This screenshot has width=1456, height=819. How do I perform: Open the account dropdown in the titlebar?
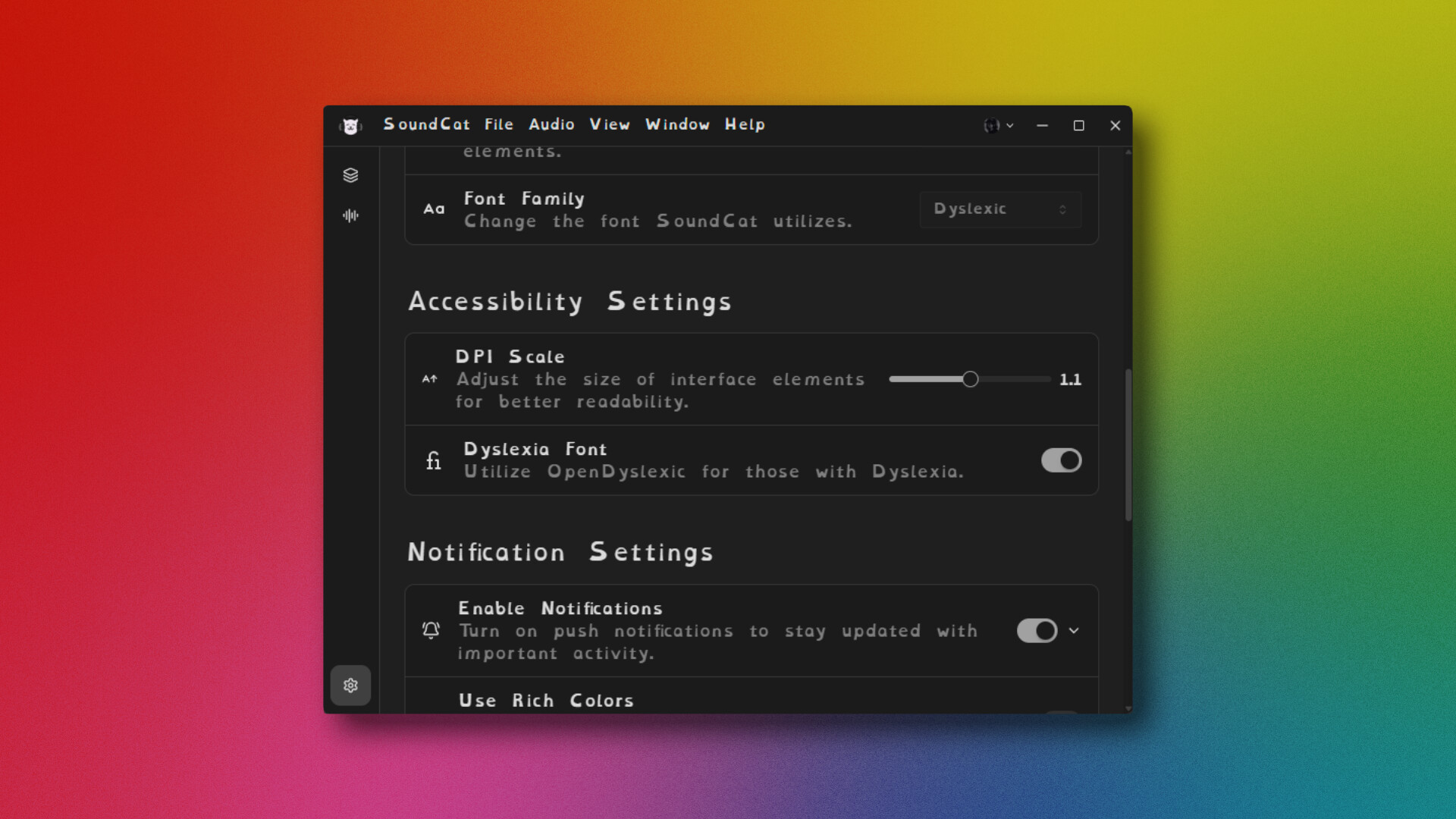coord(1011,125)
